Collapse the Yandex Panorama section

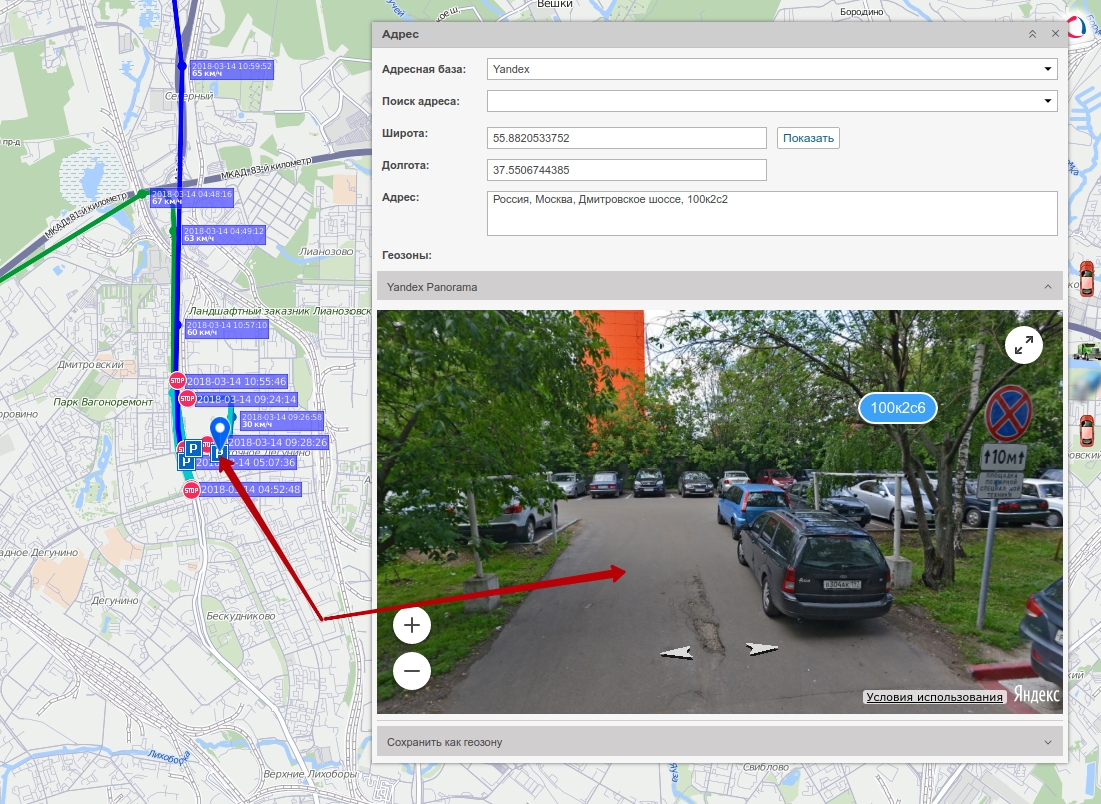pyautogui.click(x=1047, y=287)
